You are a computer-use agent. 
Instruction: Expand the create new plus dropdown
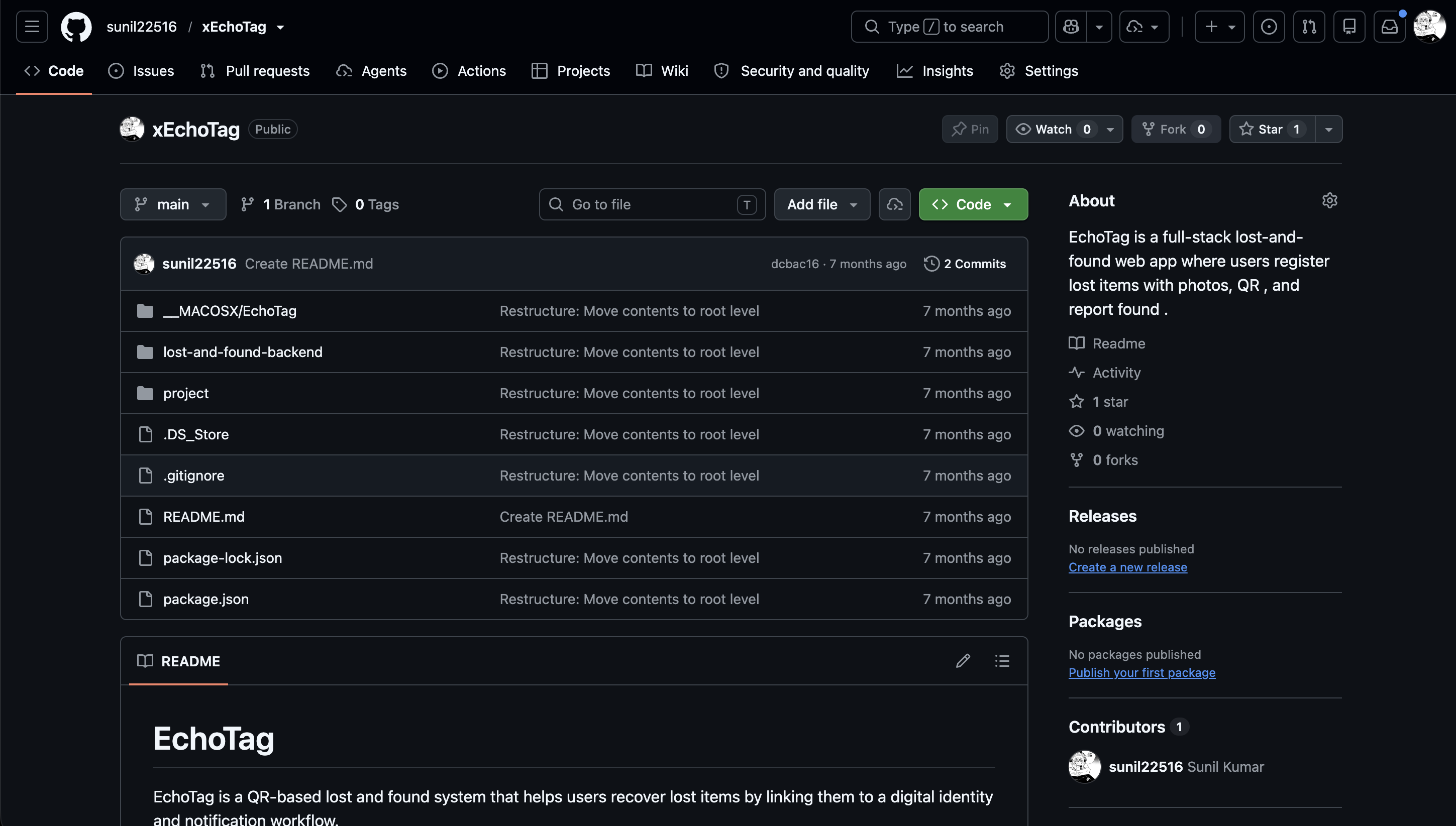click(1219, 27)
